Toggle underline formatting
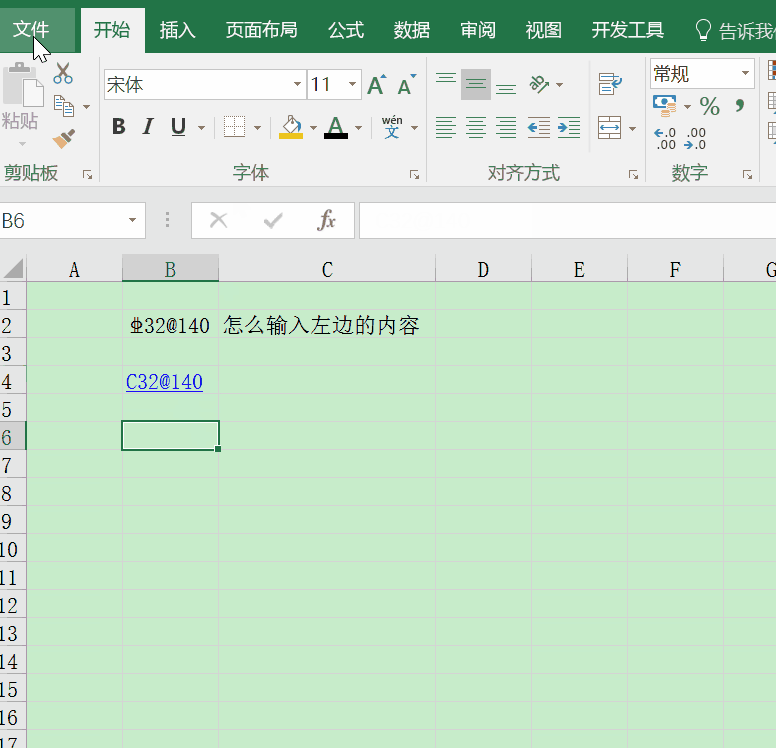This screenshot has width=776, height=748. (178, 127)
